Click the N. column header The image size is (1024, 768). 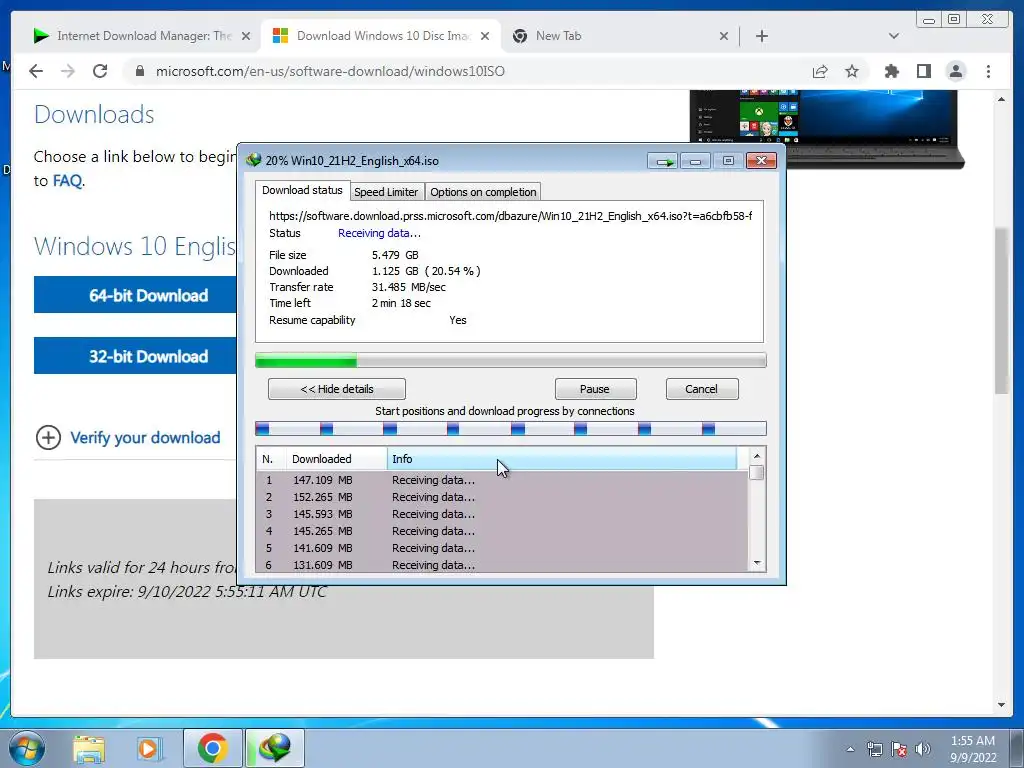[271, 459]
